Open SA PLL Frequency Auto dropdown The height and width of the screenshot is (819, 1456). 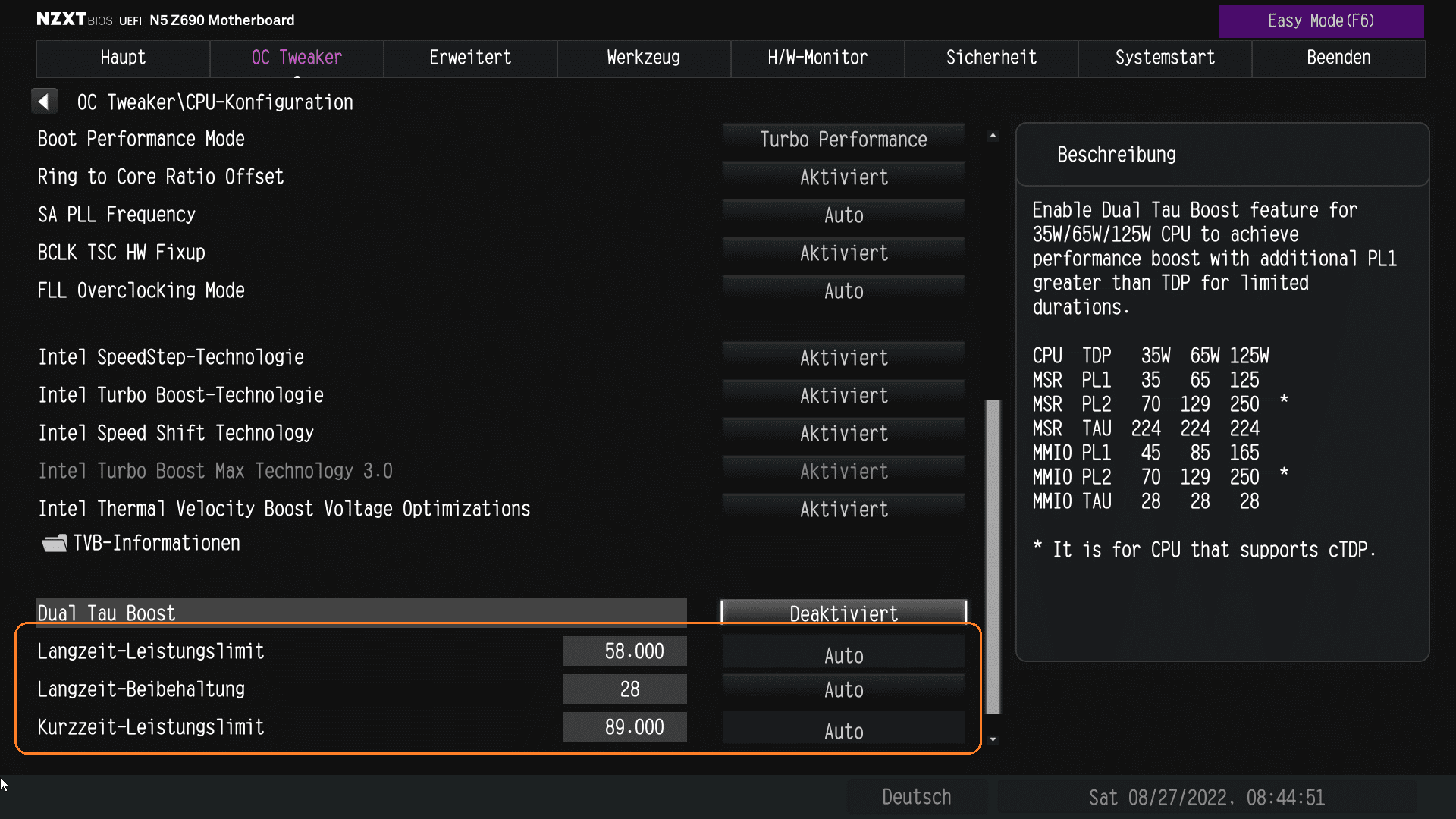pos(843,215)
